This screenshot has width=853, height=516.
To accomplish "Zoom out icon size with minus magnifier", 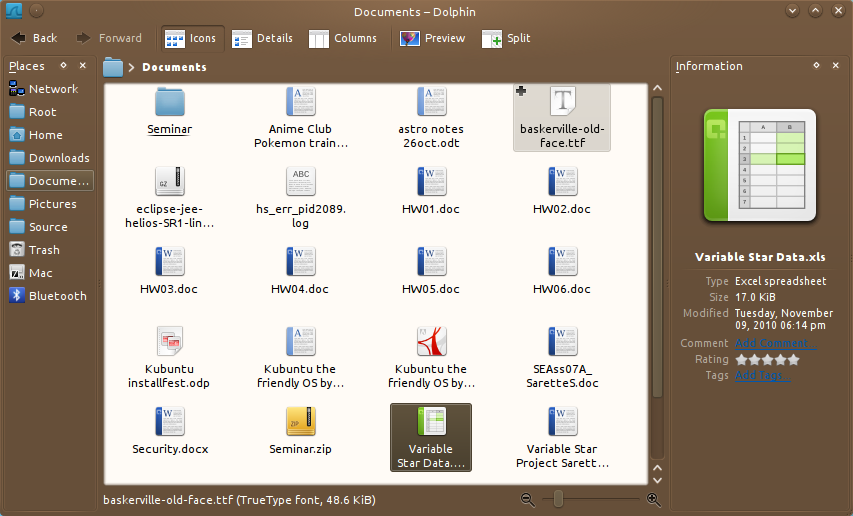I will click(x=528, y=500).
